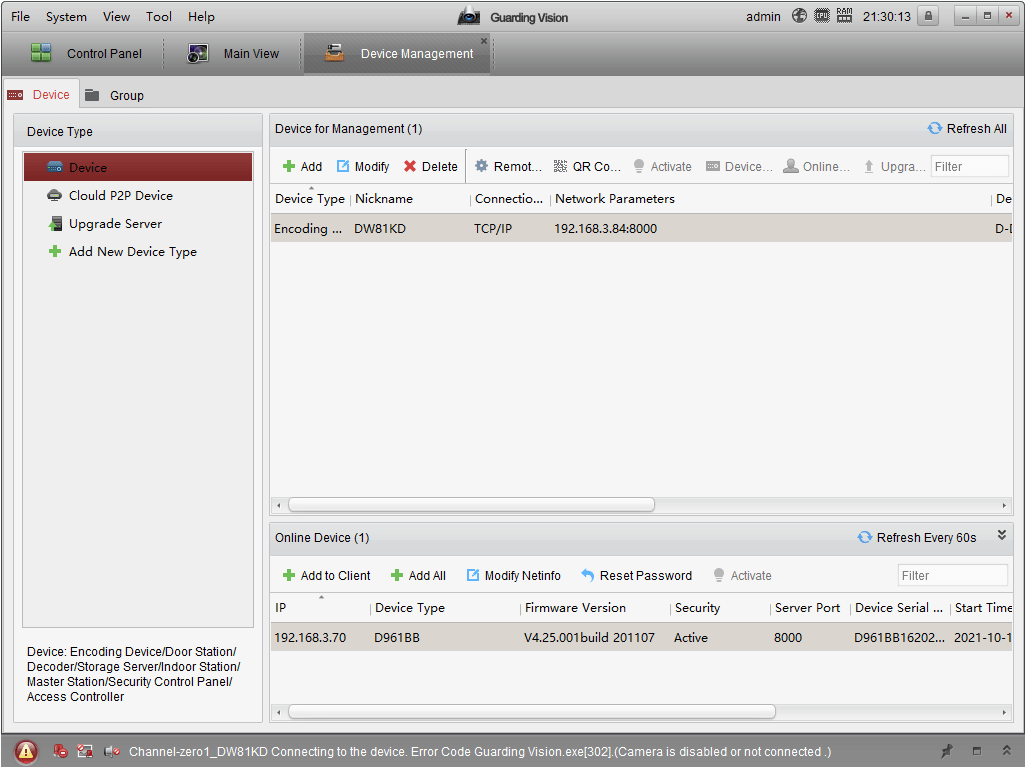
Task: Click the network globe status icon
Action: (799, 16)
